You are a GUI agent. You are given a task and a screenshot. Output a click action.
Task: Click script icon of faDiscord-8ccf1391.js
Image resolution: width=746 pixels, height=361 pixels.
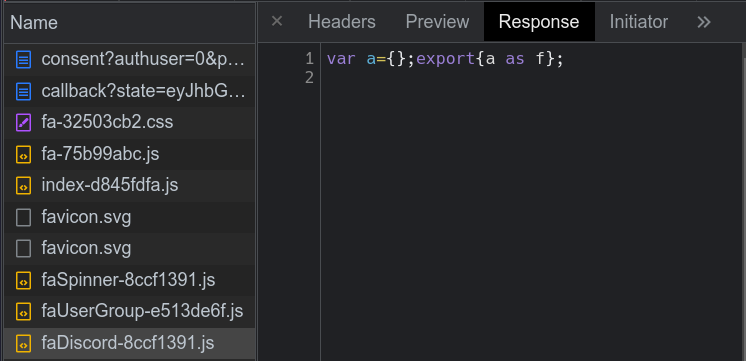[23, 343]
